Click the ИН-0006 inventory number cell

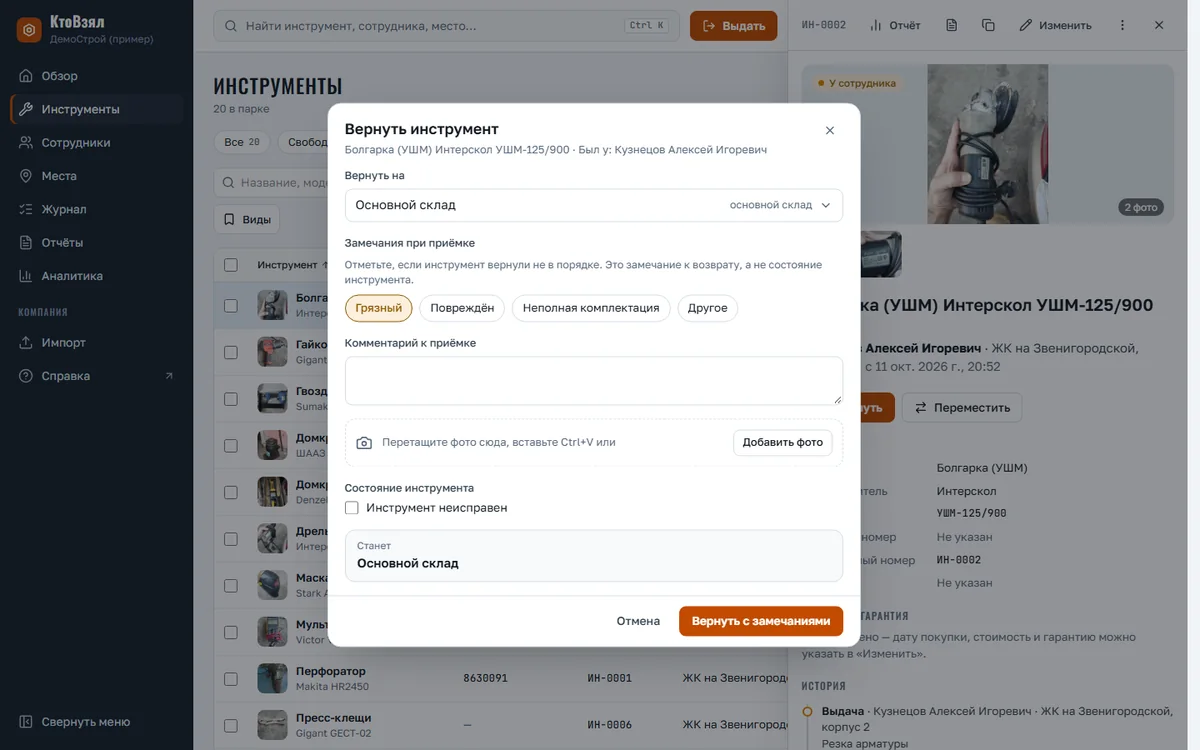tap(609, 725)
